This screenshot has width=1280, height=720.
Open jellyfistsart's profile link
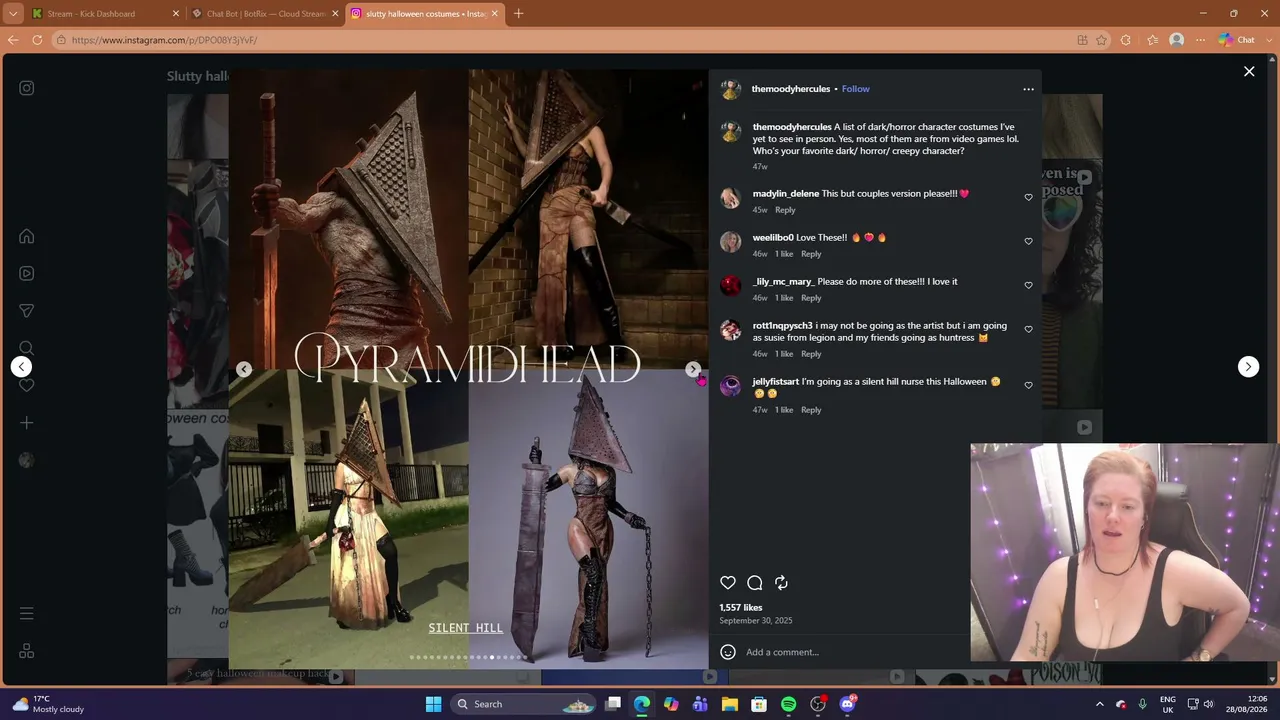776,382
